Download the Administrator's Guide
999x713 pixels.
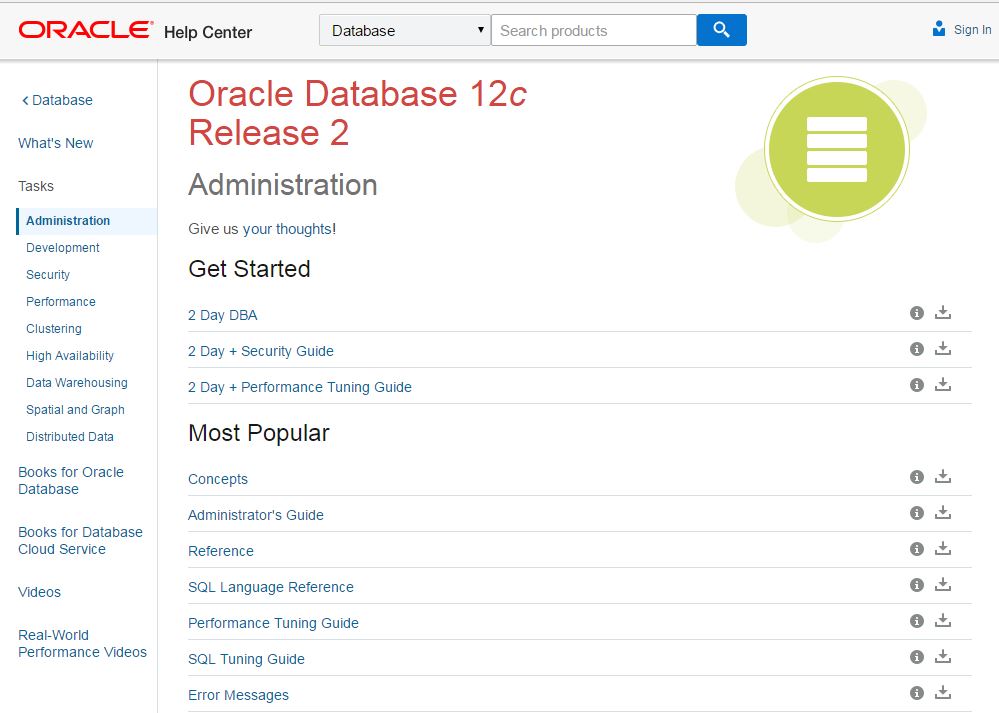(943, 512)
